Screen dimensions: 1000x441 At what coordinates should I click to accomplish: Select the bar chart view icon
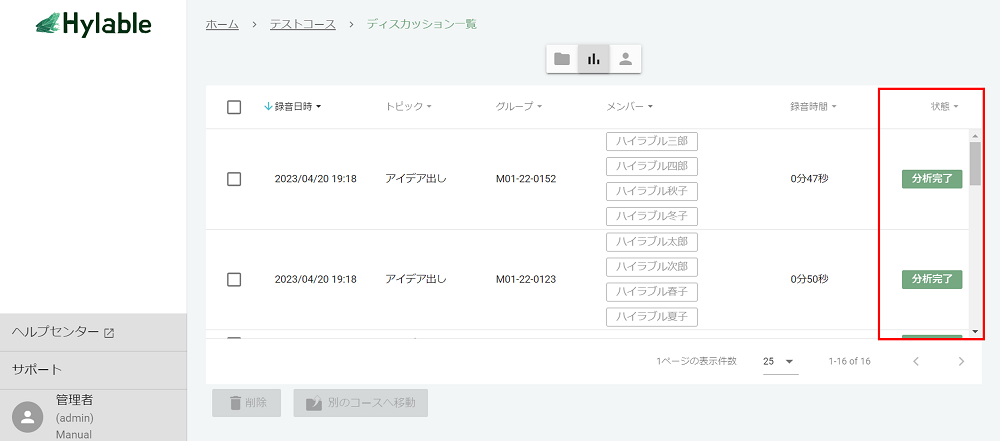pyautogui.click(x=594, y=59)
